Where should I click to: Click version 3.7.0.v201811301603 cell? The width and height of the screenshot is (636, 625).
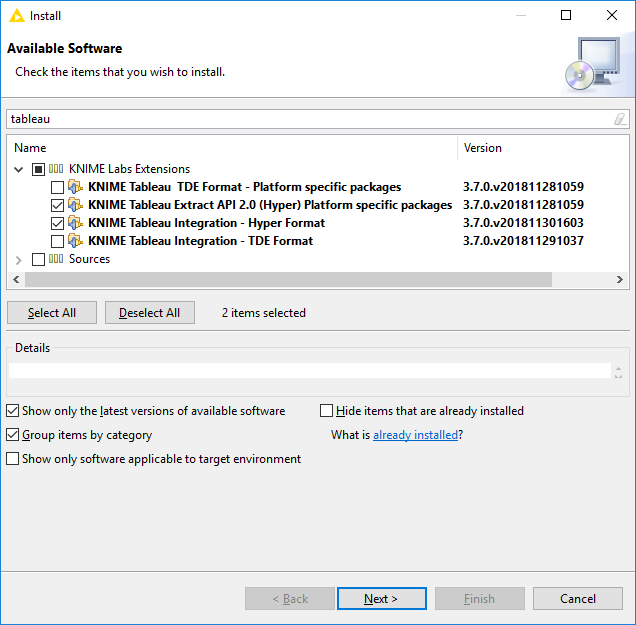pos(523,223)
